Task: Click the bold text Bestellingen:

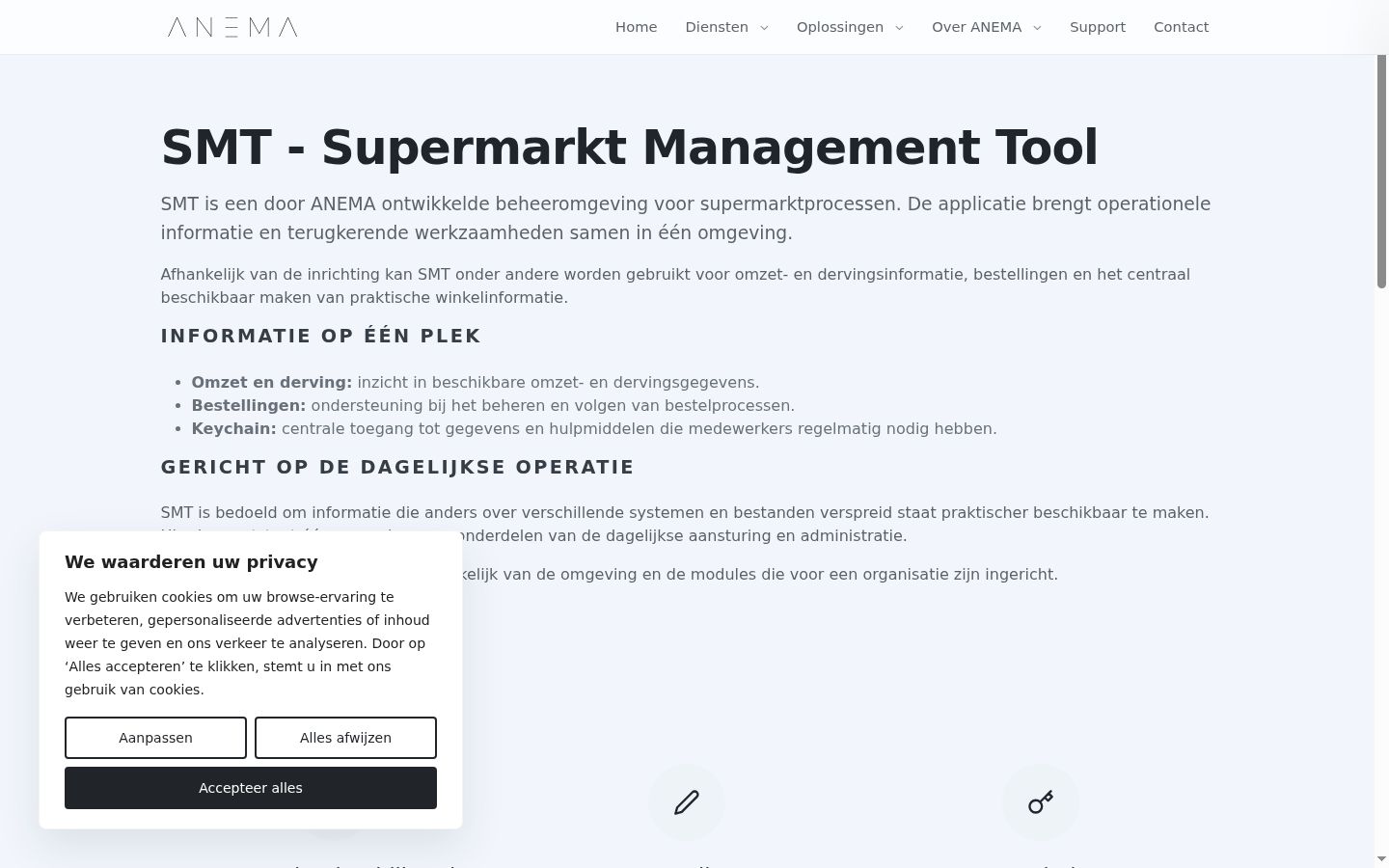Action: (249, 405)
